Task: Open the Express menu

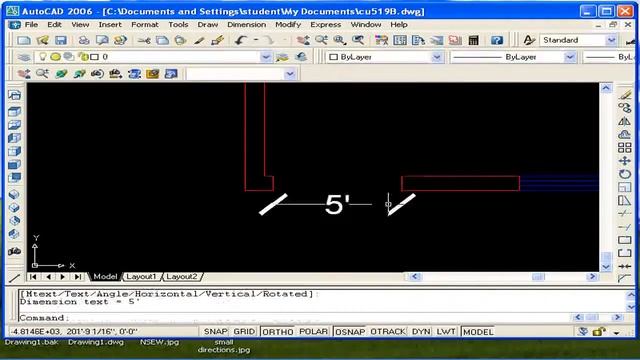Action: coord(325,24)
